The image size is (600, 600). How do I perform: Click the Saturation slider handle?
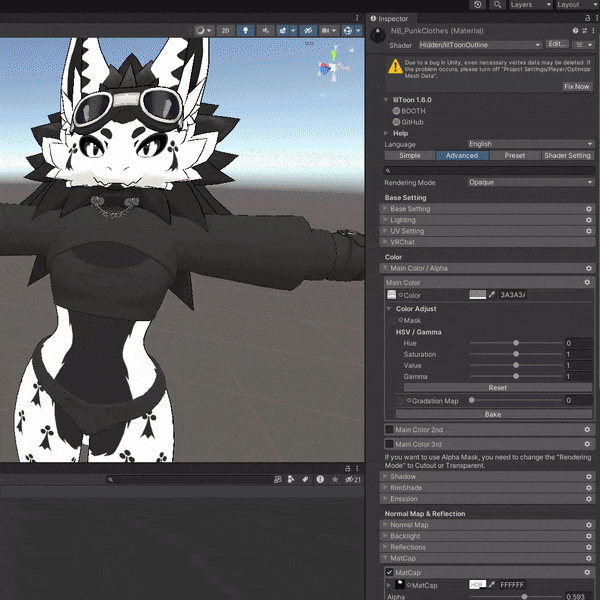pyautogui.click(x=516, y=354)
